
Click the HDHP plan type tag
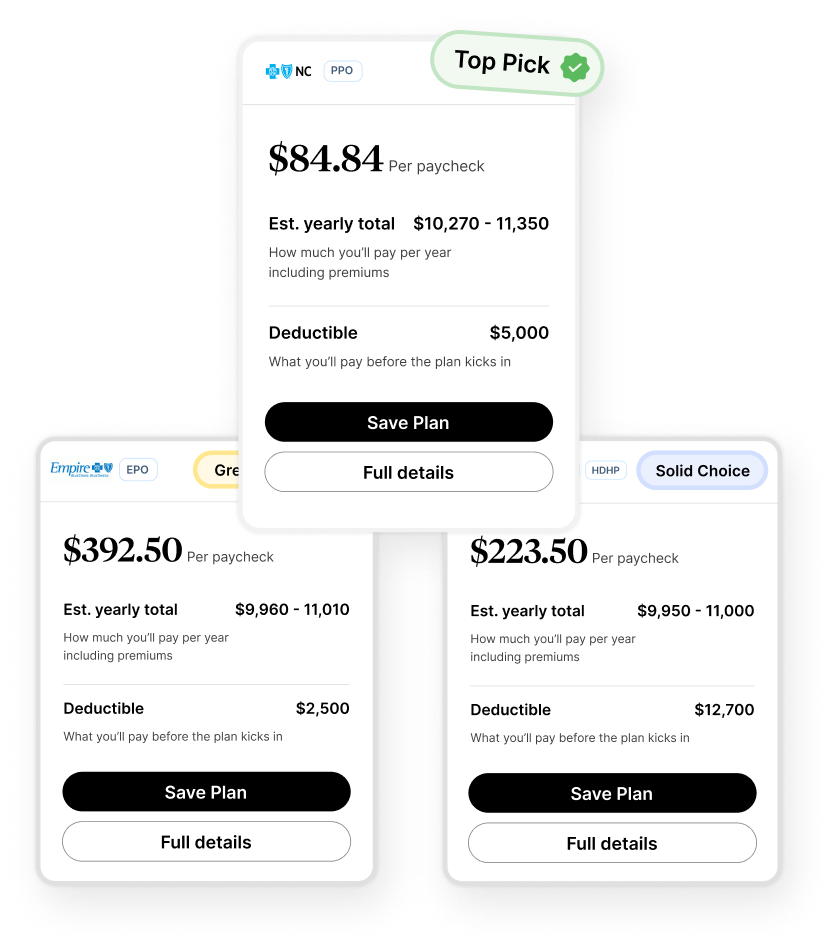point(605,470)
